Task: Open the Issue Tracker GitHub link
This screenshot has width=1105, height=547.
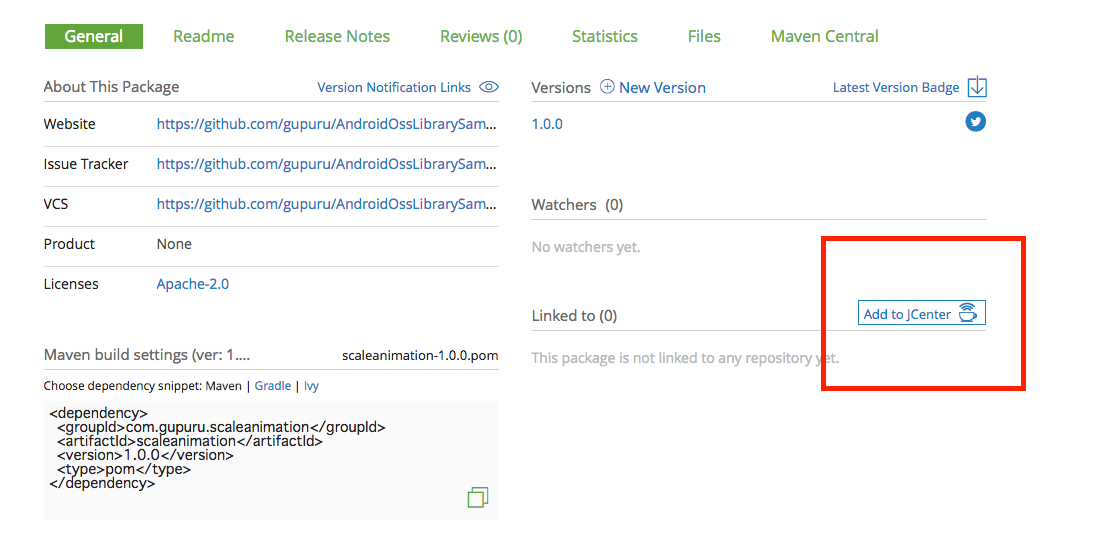Action: coord(326,164)
